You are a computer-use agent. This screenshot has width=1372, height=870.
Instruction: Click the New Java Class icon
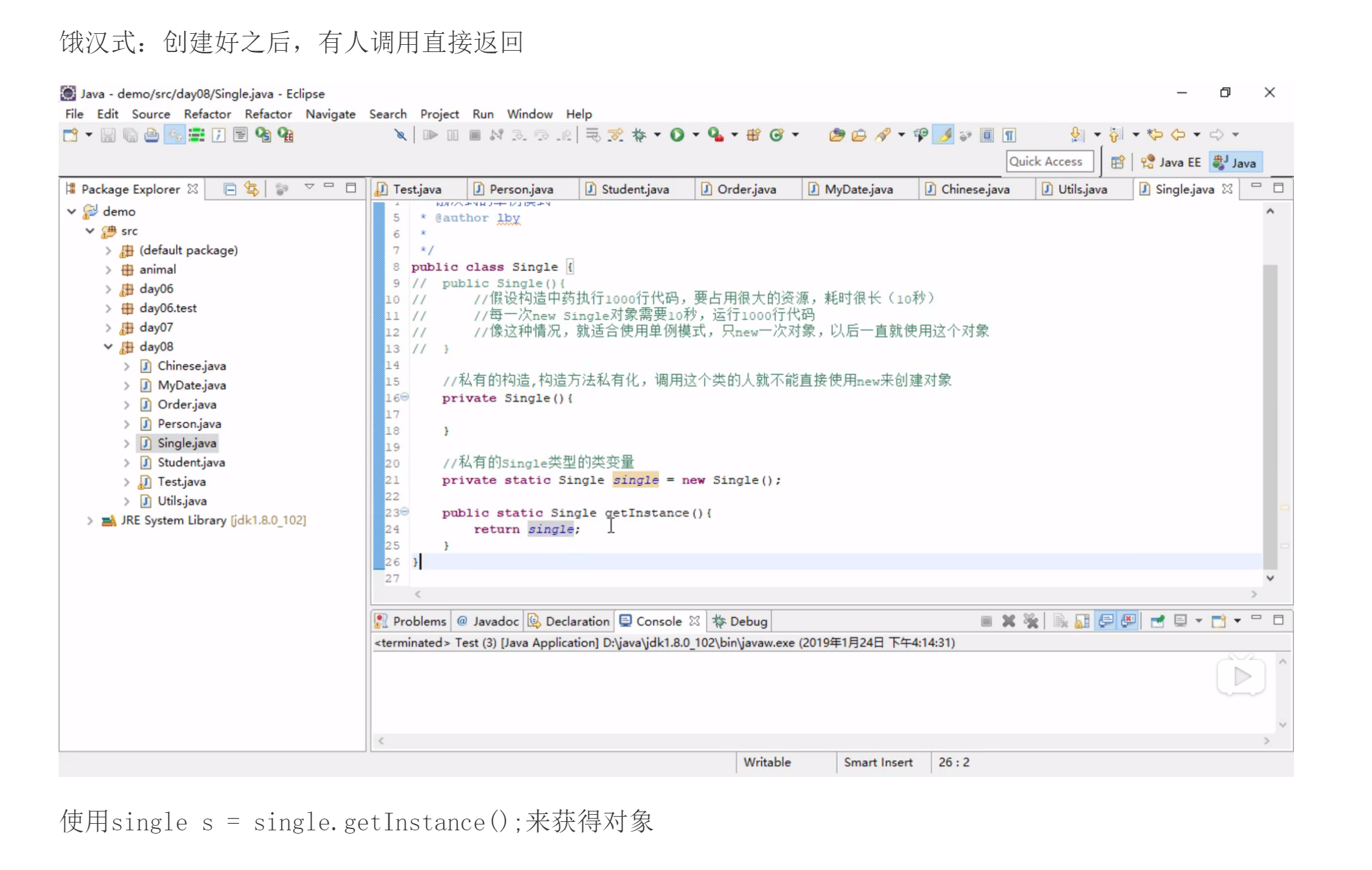pos(776,135)
